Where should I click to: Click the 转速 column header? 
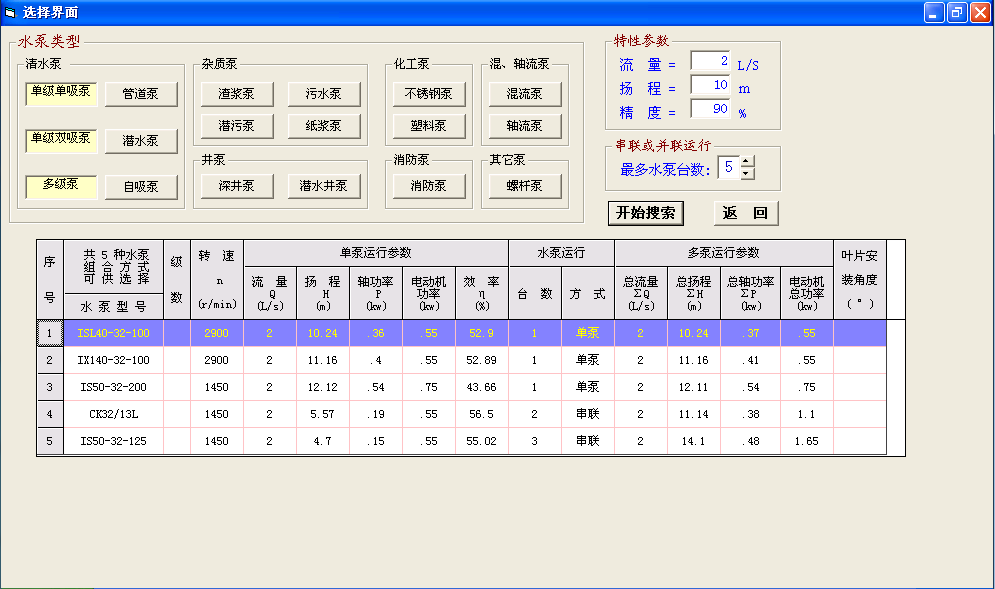point(216,280)
